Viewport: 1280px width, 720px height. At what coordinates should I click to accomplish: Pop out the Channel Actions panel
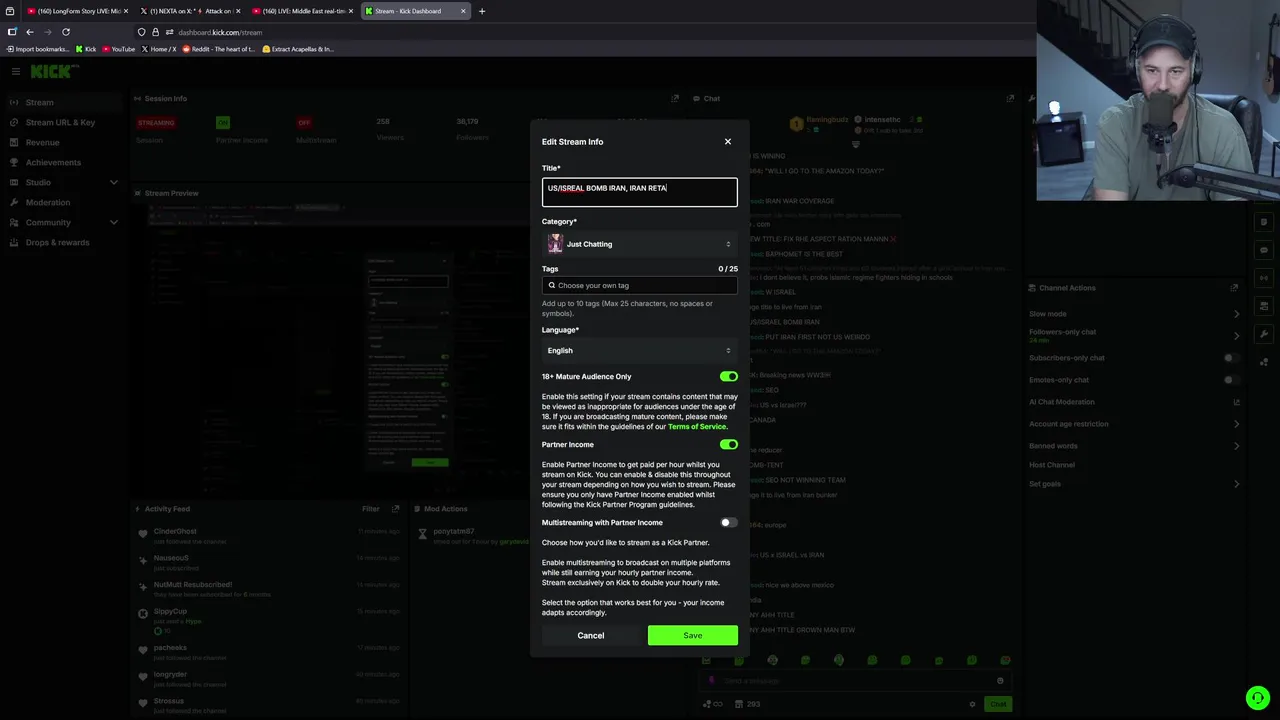click(1234, 288)
